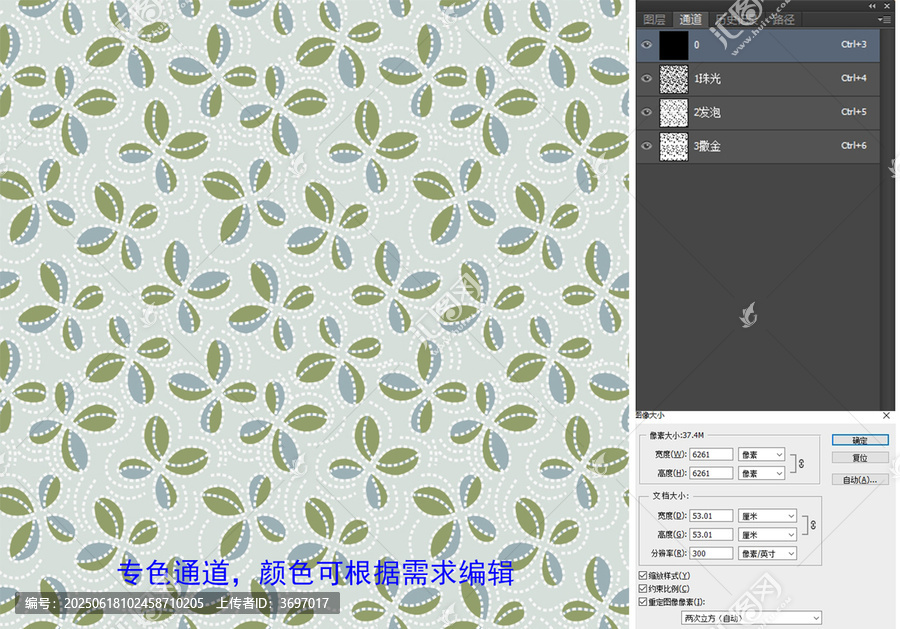Click the 编号 upload ID caption bar
The width and height of the screenshot is (900, 629).
177,603
